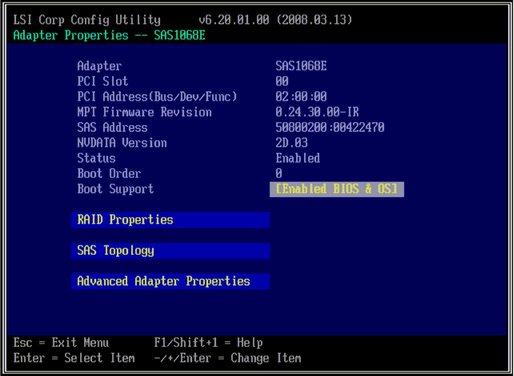
Task: Click the F1/Shift+1 = Help hint
Action: point(208,343)
